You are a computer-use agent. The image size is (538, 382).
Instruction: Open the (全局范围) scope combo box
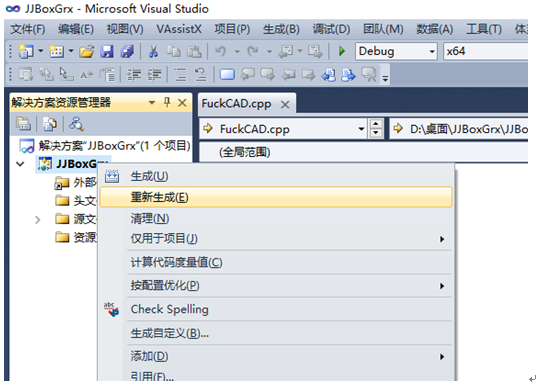point(364,152)
